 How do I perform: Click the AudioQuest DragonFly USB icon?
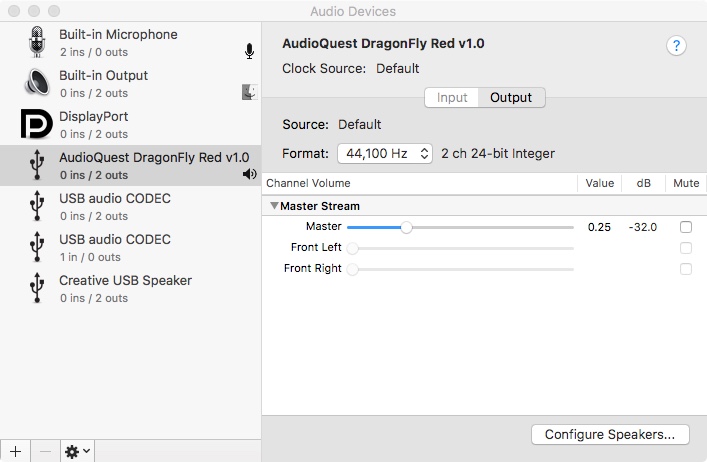(37, 165)
